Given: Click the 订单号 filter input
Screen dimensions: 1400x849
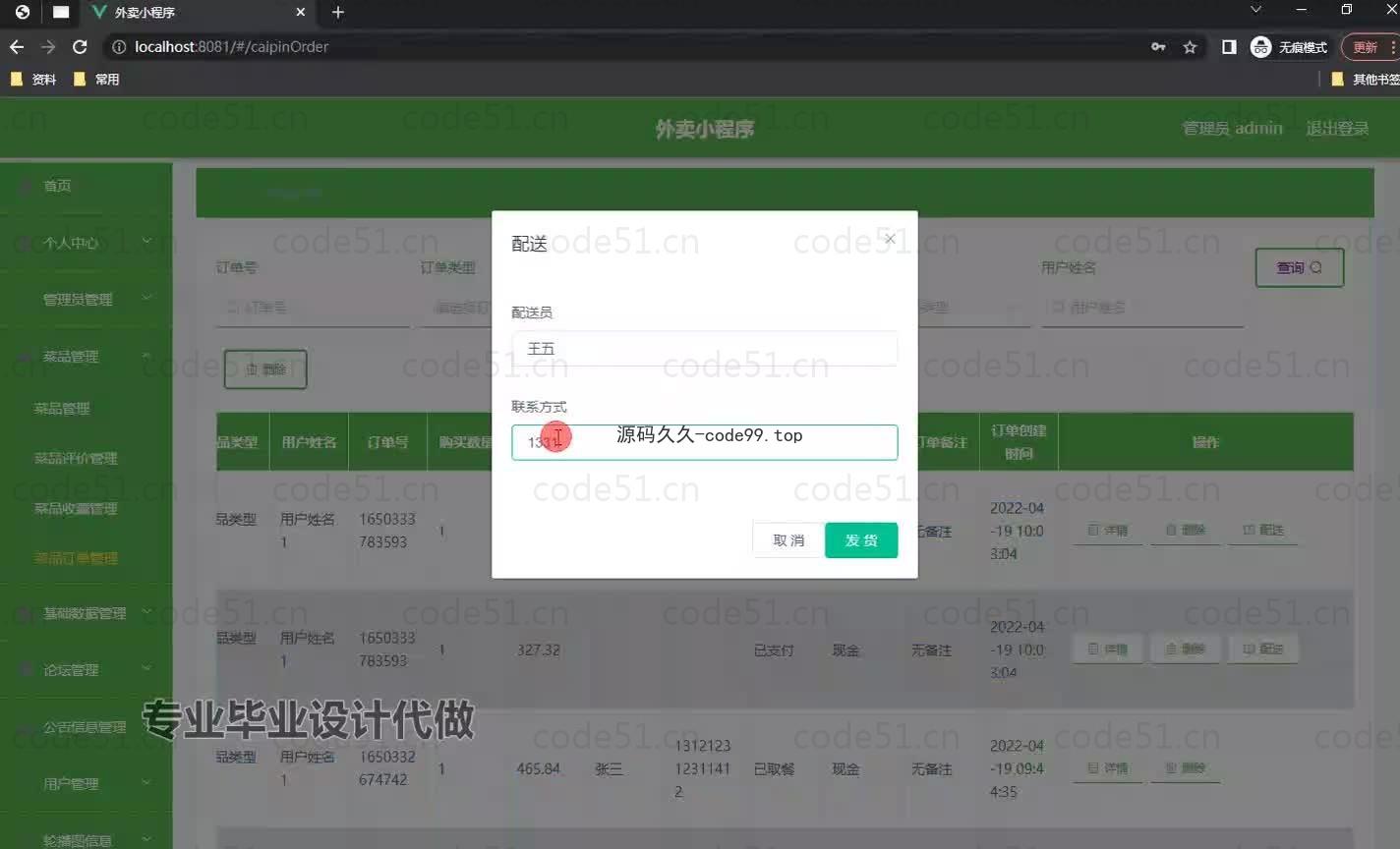Looking at the screenshot, I should pos(313,309).
